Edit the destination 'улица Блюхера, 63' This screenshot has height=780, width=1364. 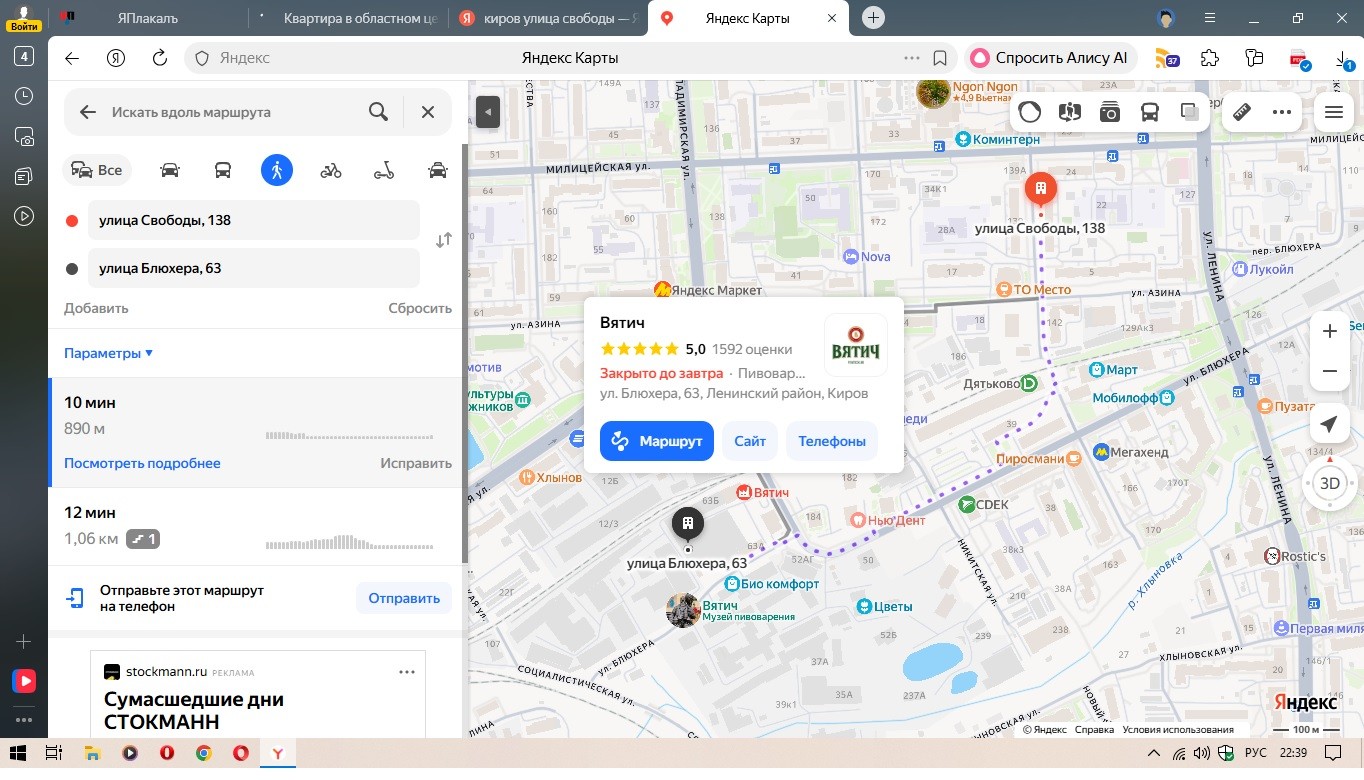254,268
